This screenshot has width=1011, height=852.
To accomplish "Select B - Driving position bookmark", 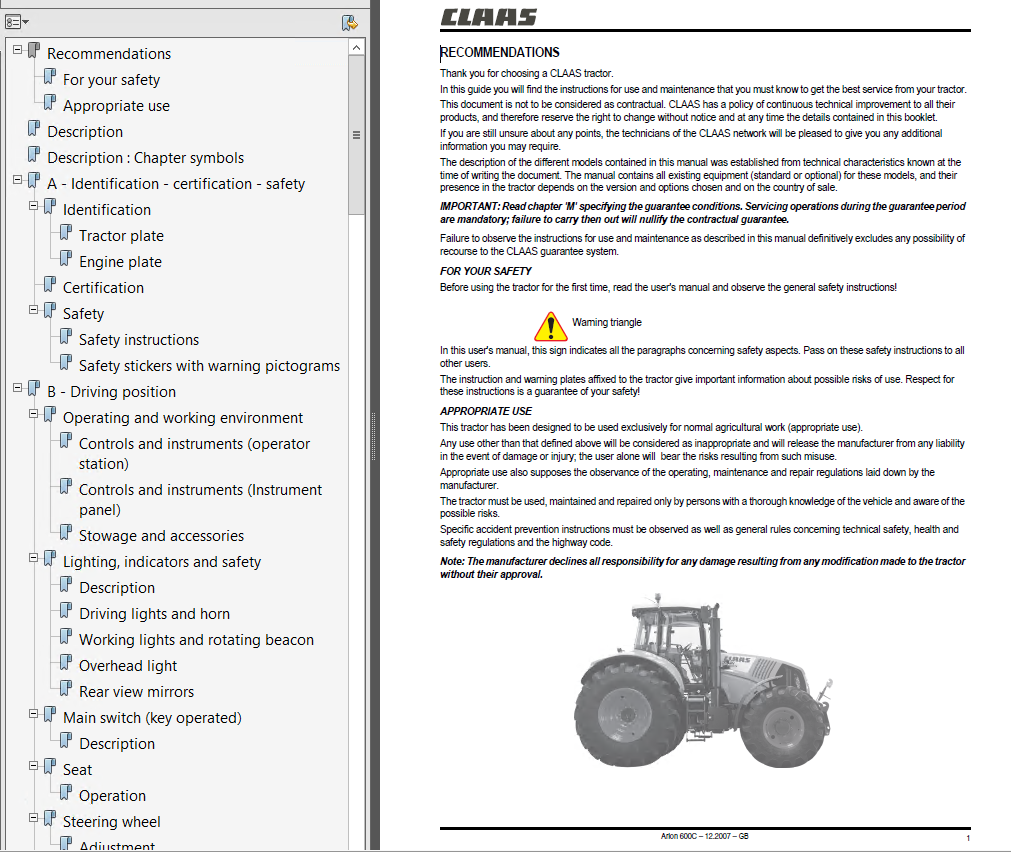I will (112, 391).
